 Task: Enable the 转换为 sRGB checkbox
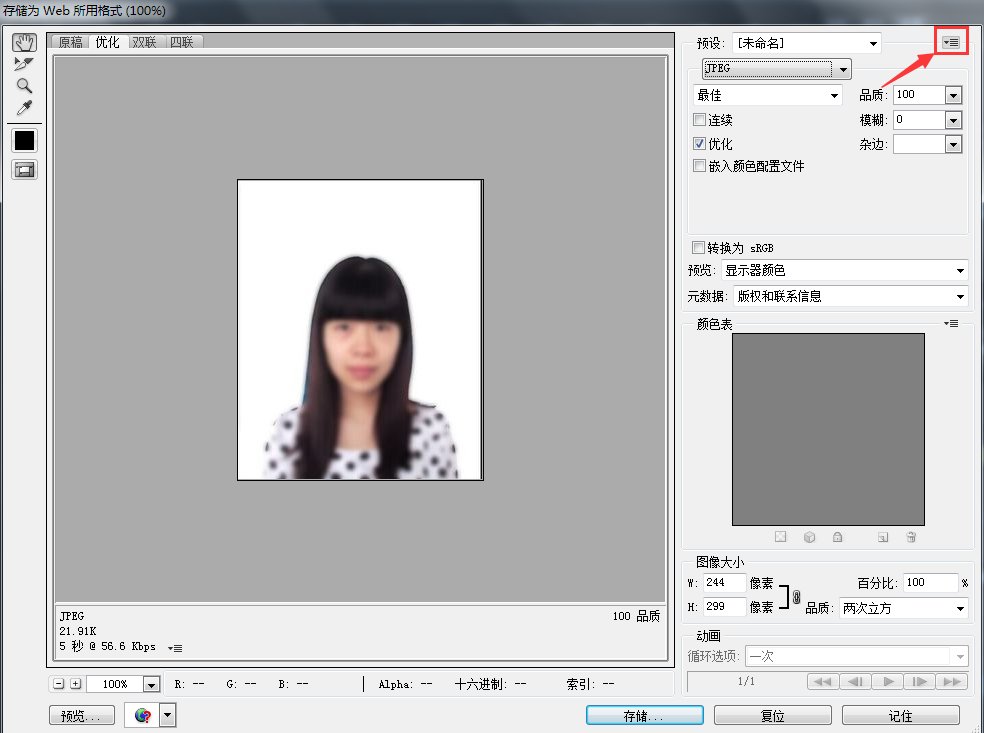coord(698,248)
